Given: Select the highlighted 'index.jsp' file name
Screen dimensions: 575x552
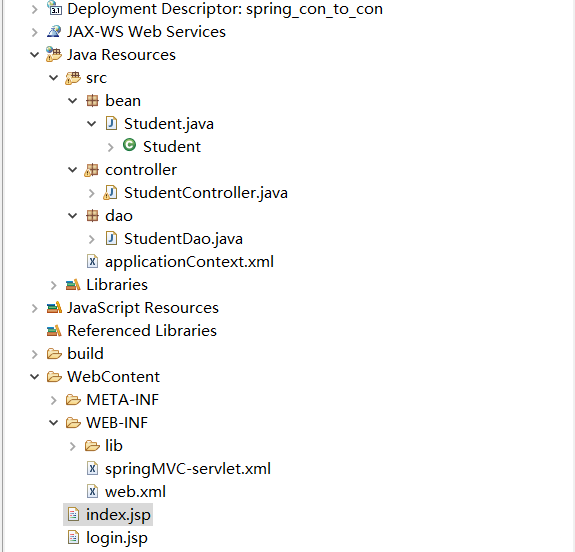Looking at the screenshot, I should point(118,515).
